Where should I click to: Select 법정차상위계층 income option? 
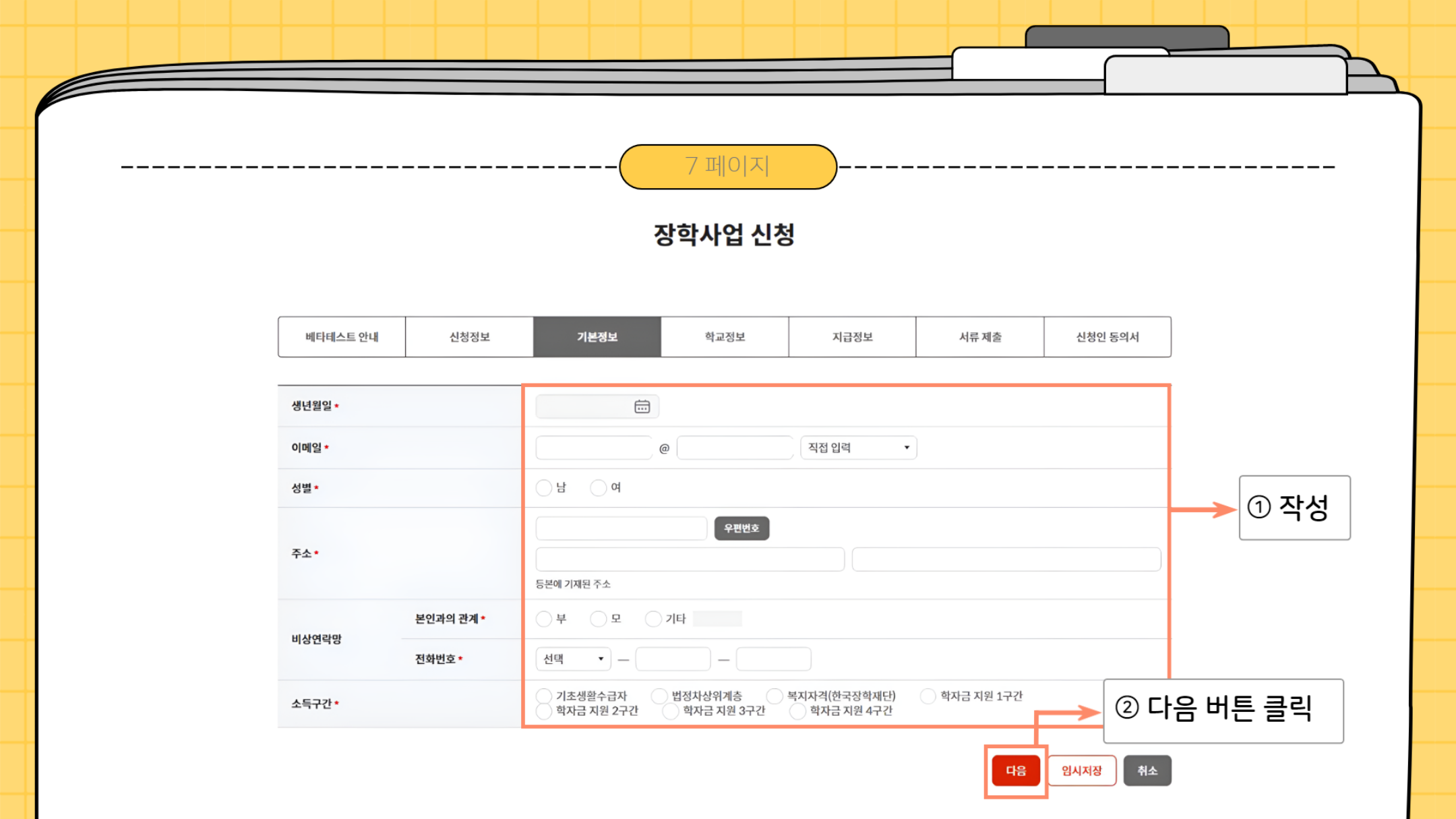659,695
